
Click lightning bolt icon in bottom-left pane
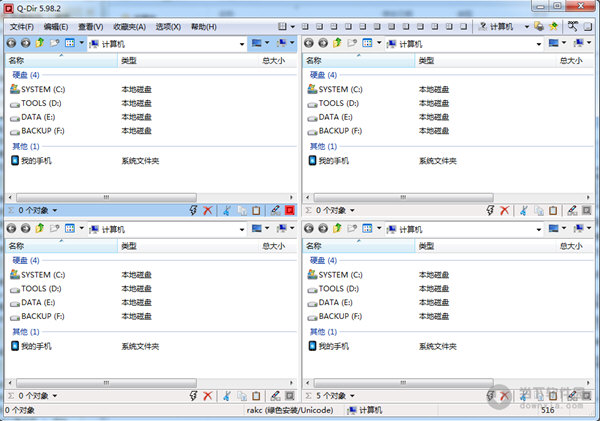click(x=194, y=396)
